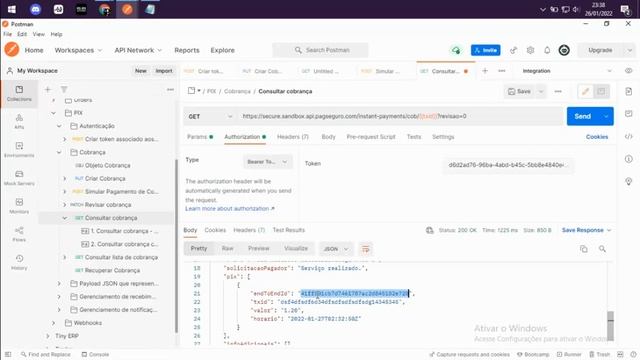
Task: Open the request info icon in right sidebar
Action: [x=629, y=159]
